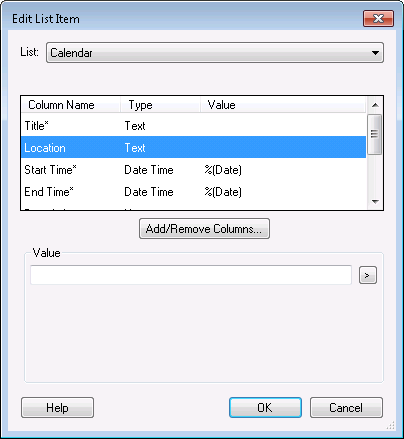The height and width of the screenshot is (439, 404).
Task: Click the > variable picker button
Action: (x=368, y=275)
